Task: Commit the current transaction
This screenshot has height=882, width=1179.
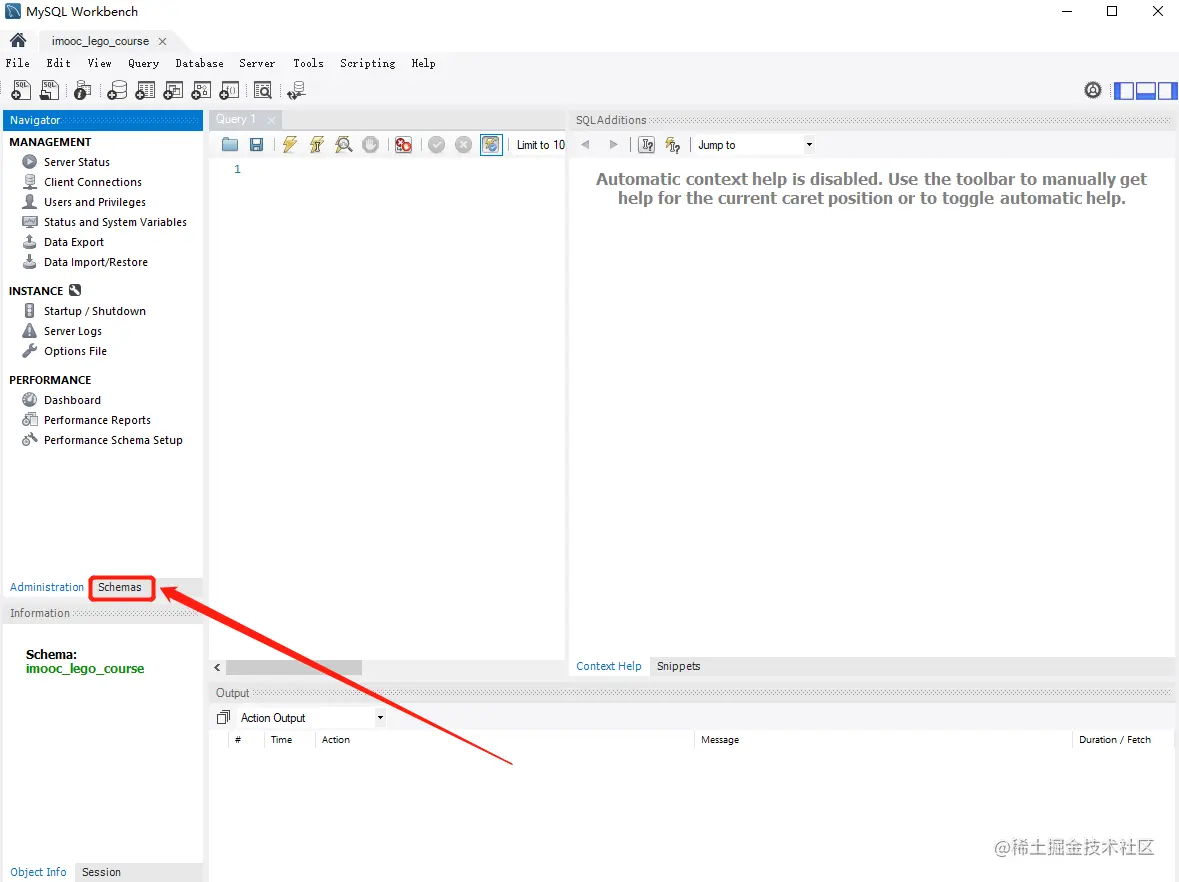Action: [x=437, y=144]
